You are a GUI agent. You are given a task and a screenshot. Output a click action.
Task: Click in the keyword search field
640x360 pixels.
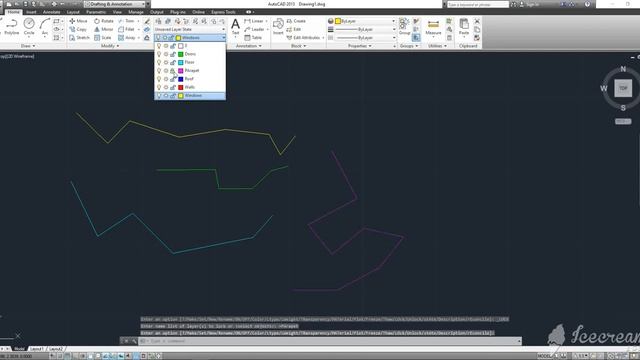pyautogui.click(x=478, y=4)
